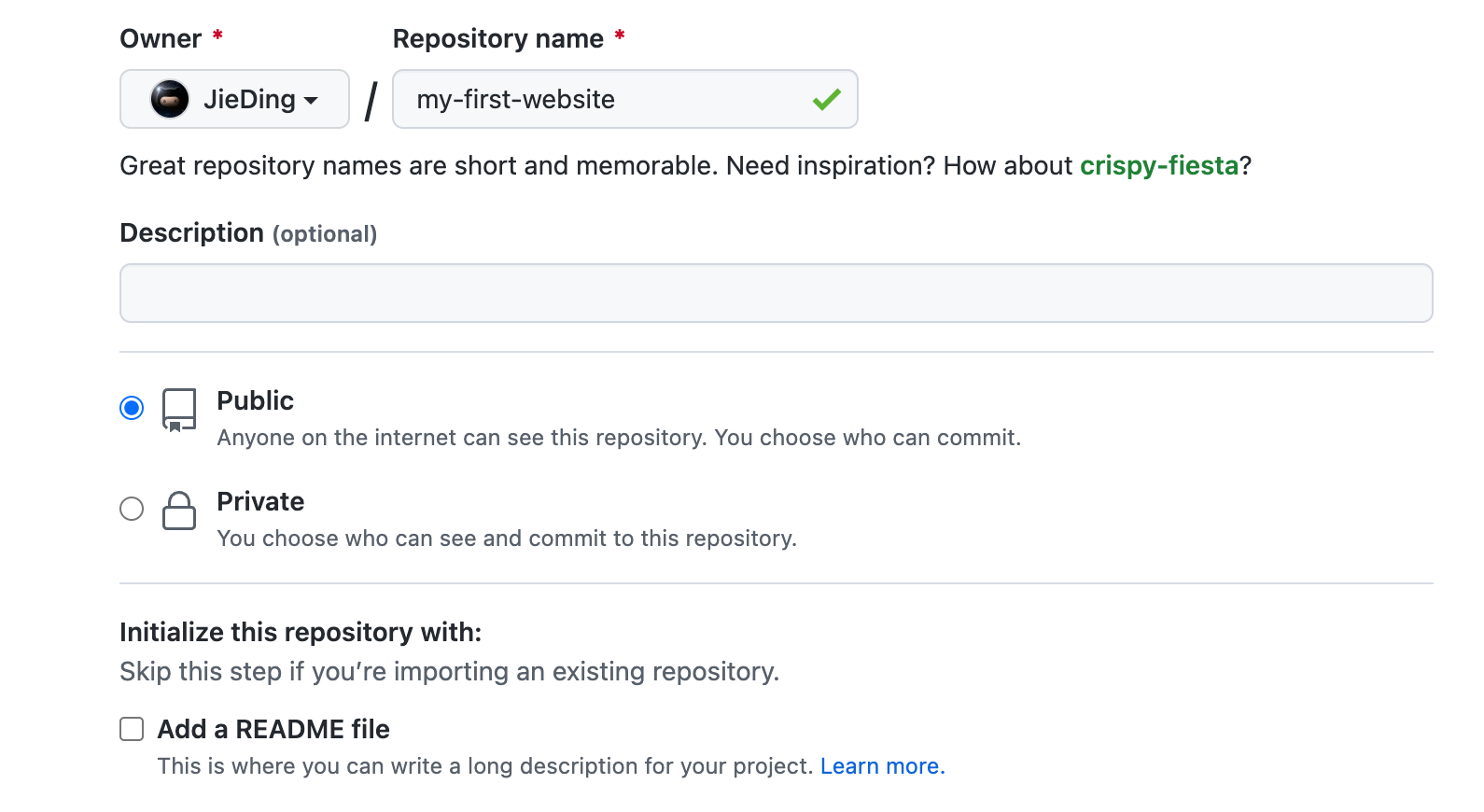1484x812 pixels.
Task: Click the Initialize this repository with heading
Action: pyautogui.click(x=301, y=632)
